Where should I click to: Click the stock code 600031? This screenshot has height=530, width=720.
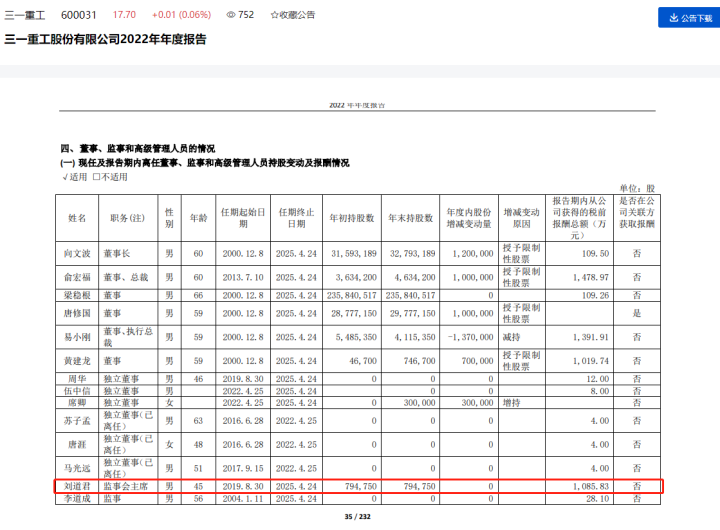(x=79, y=15)
